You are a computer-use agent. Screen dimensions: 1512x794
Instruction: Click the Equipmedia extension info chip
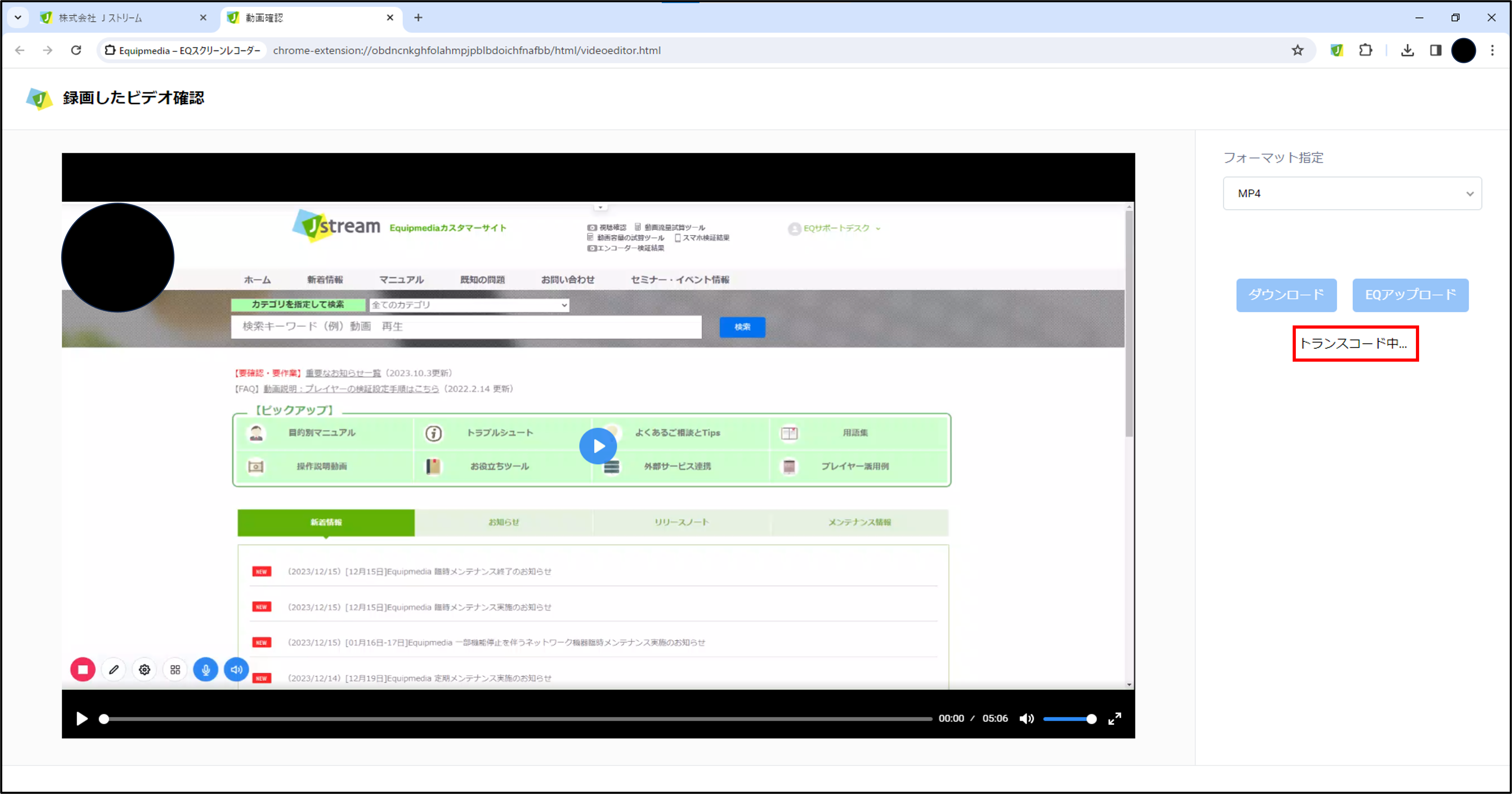[x=183, y=51]
